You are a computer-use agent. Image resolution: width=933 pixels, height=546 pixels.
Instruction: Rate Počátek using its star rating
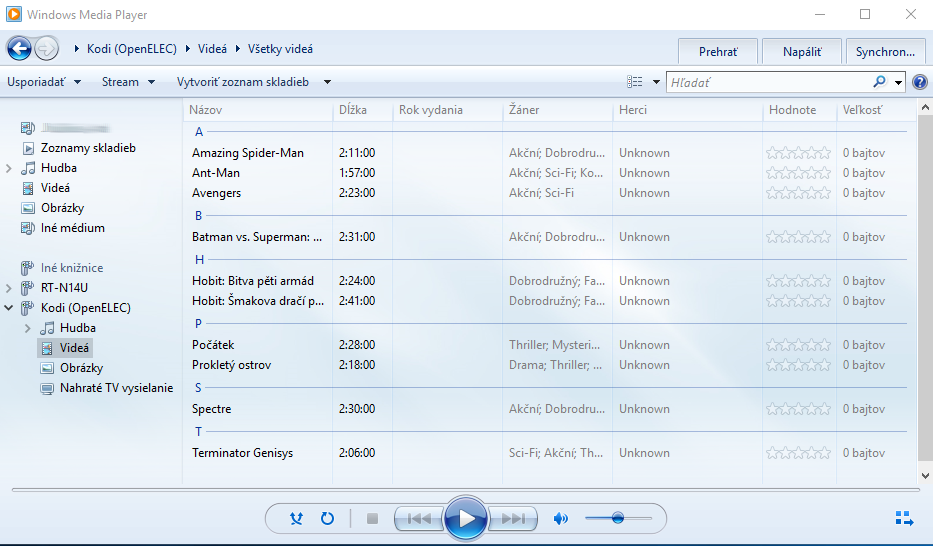point(798,345)
